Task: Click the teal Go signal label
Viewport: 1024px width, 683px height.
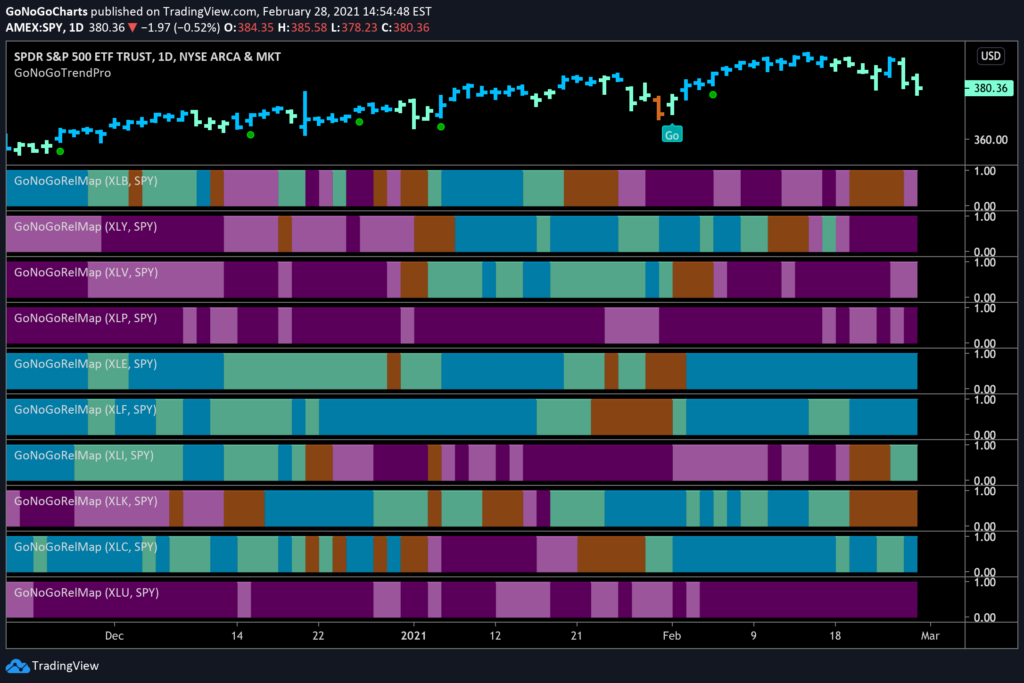Action: pyautogui.click(x=671, y=135)
